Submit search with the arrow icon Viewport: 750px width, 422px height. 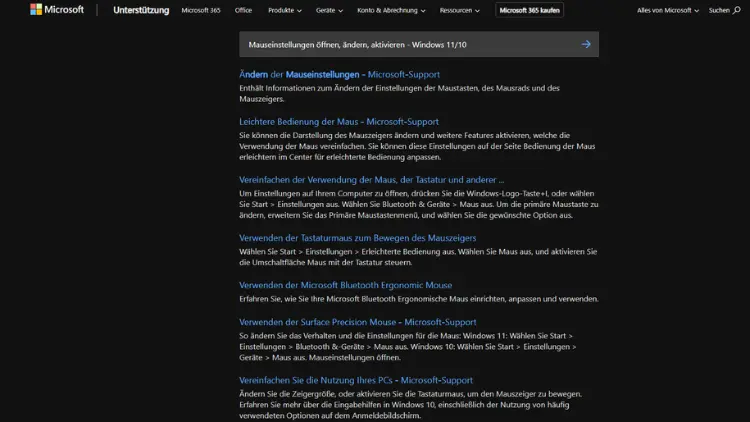[x=586, y=44]
